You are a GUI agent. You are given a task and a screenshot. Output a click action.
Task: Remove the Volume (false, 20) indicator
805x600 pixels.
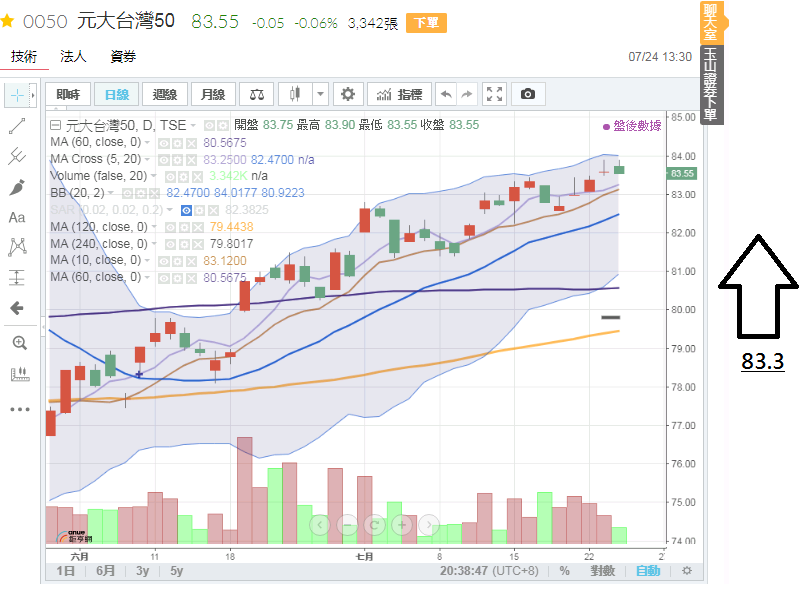[198, 177]
